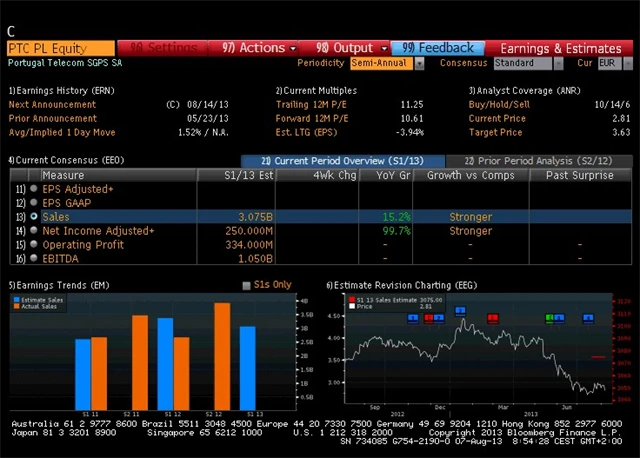Click the red event marker above Mar
This screenshot has width=640, height=458.
[492, 318]
